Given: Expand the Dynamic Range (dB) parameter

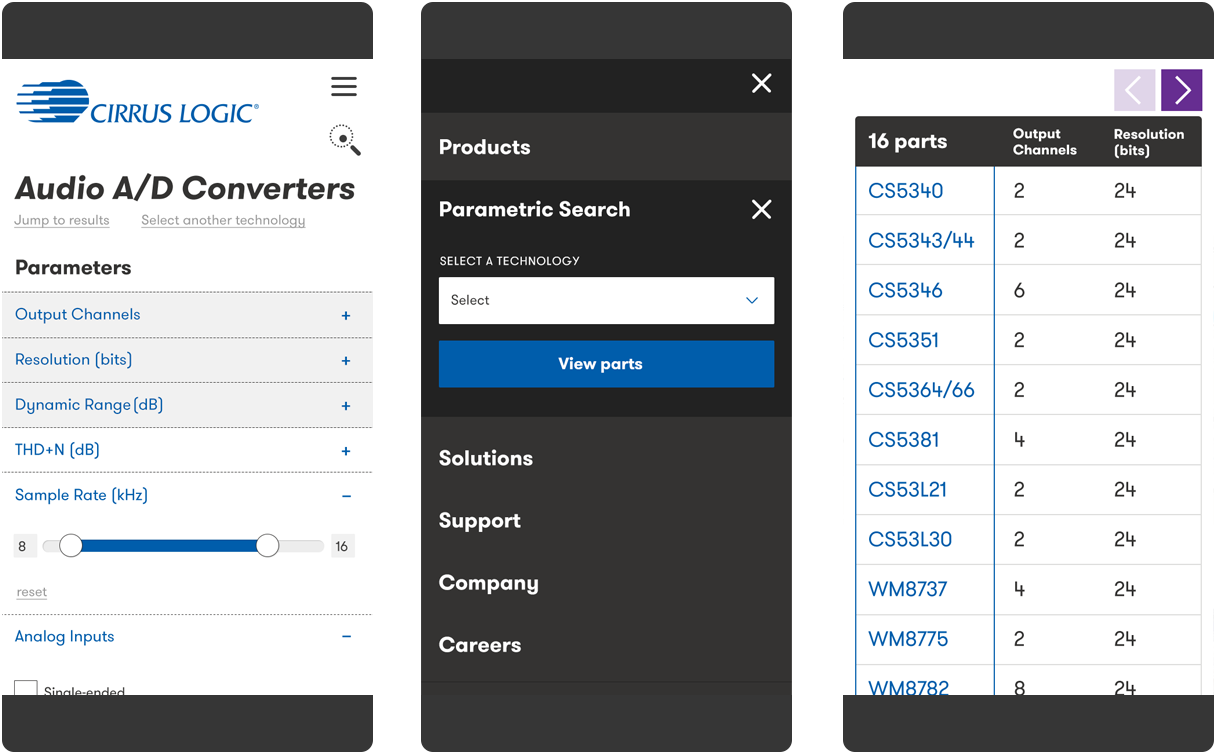Looking at the screenshot, I should click(x=346, y=405).
